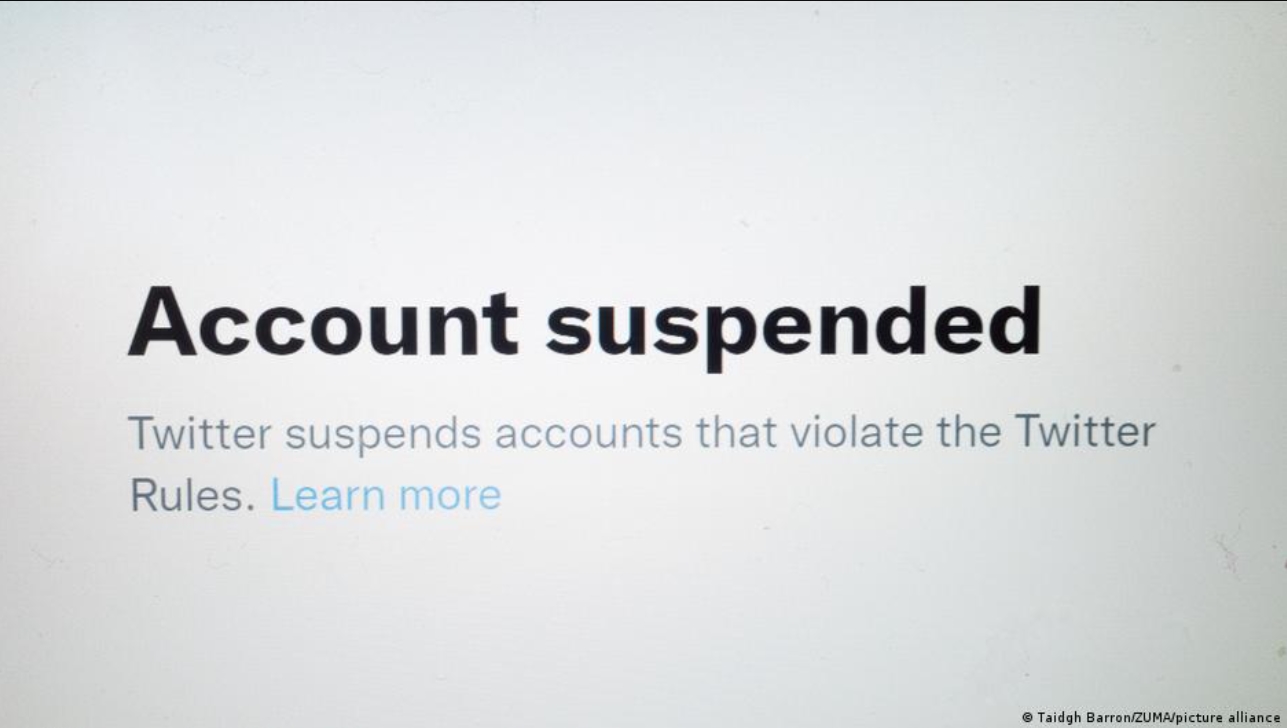
Task: Click the word Twitter preceding Rules
Action: tap(1085, 433)
